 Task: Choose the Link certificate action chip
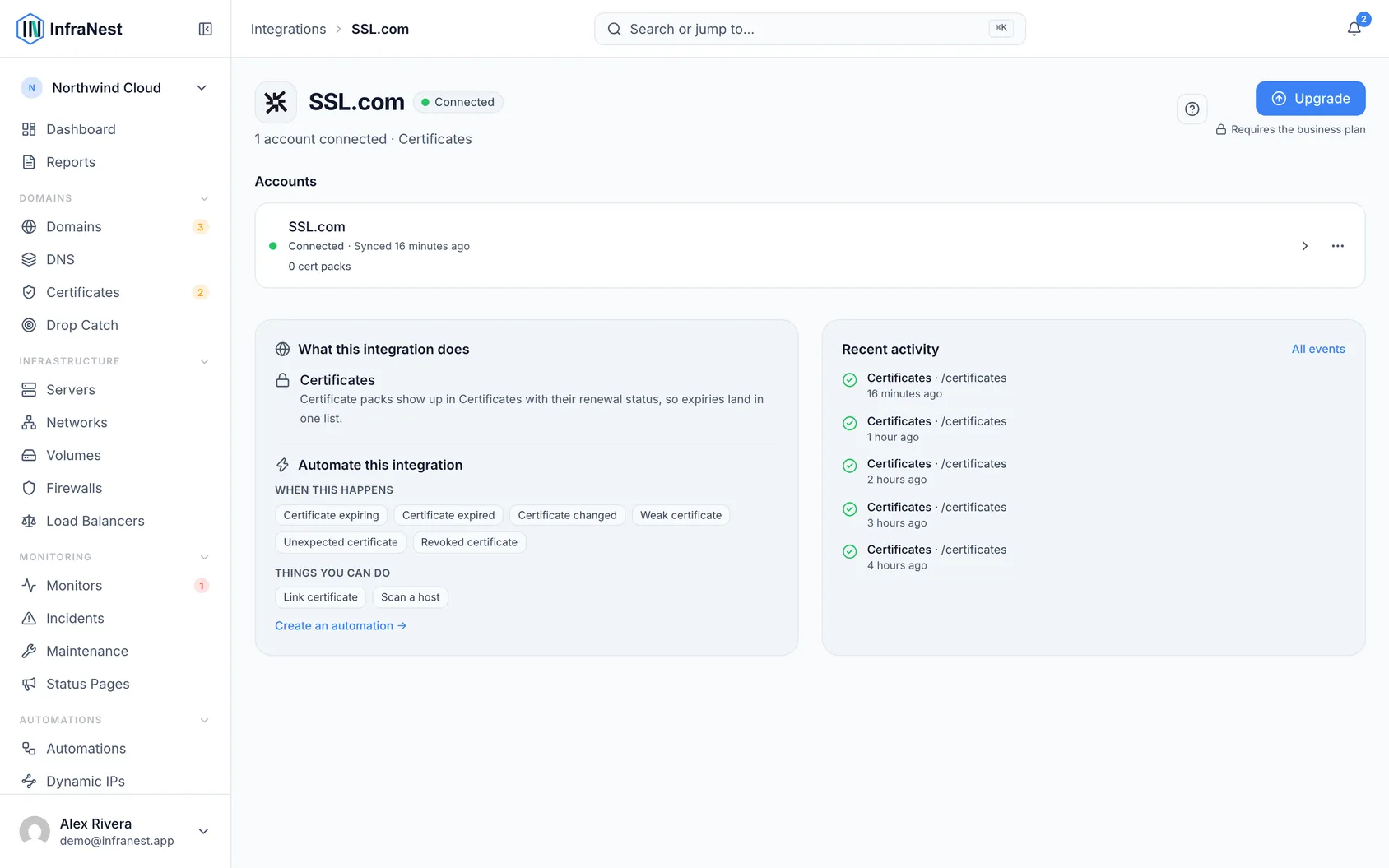click(321, 597)
